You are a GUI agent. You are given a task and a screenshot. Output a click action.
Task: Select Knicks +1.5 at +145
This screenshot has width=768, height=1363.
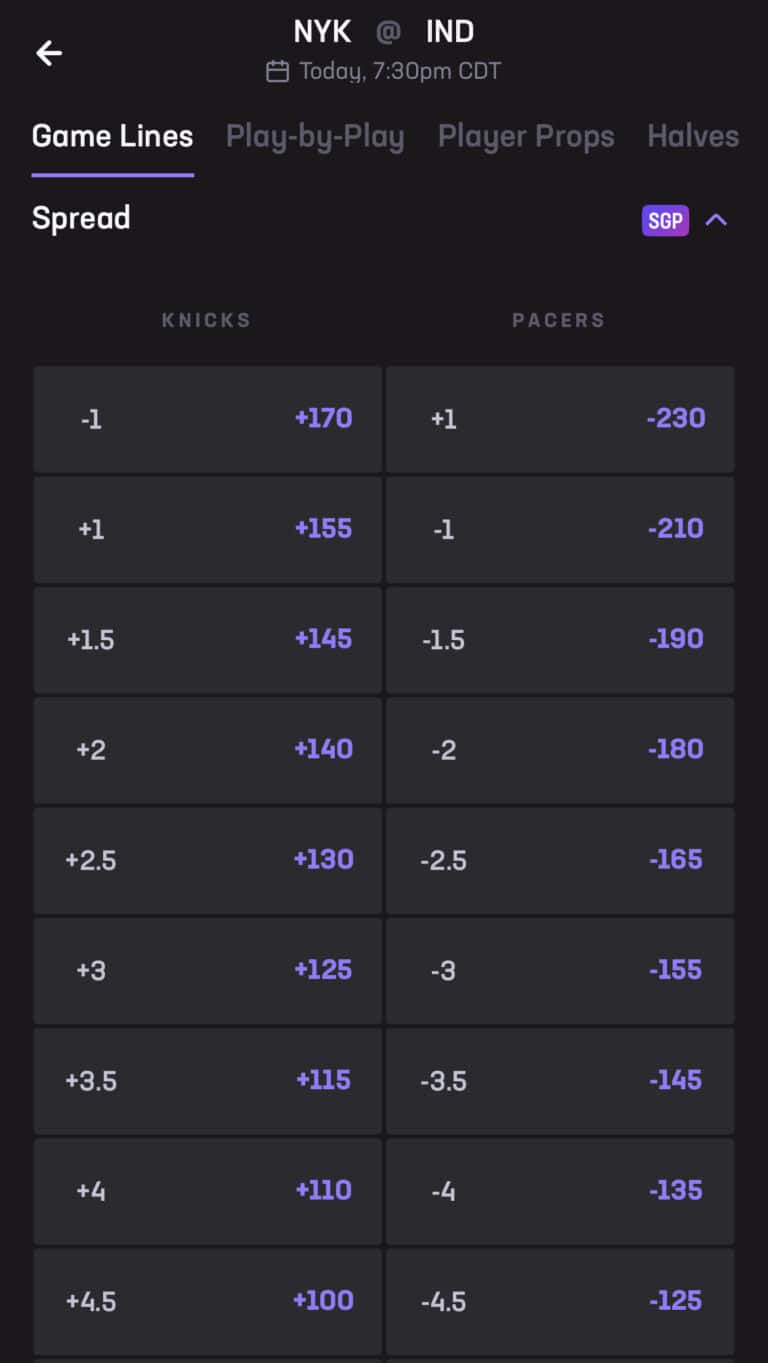(208, 639)
